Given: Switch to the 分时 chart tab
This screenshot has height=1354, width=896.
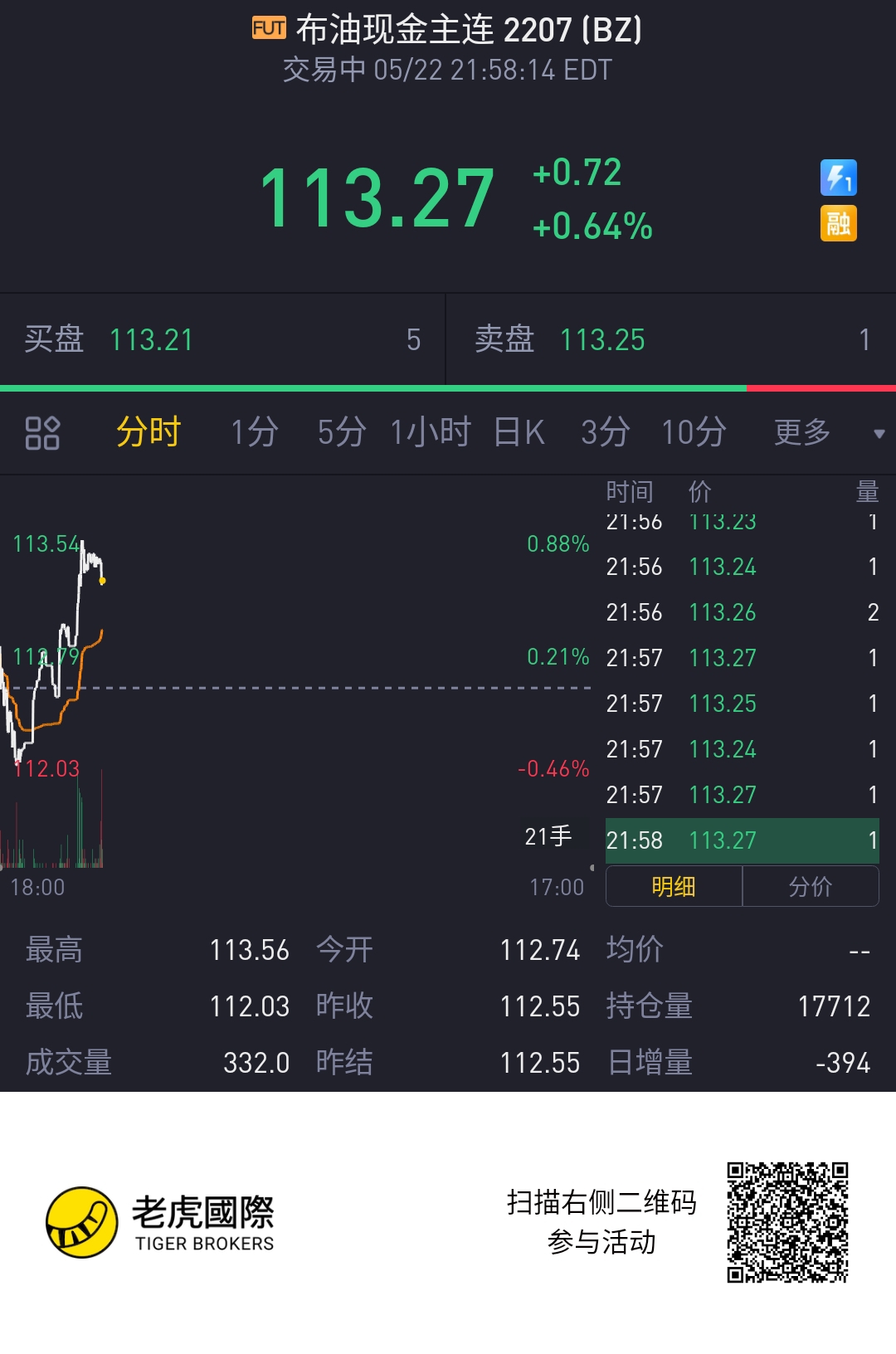Looking at the screenshot, I should [149, 433].
